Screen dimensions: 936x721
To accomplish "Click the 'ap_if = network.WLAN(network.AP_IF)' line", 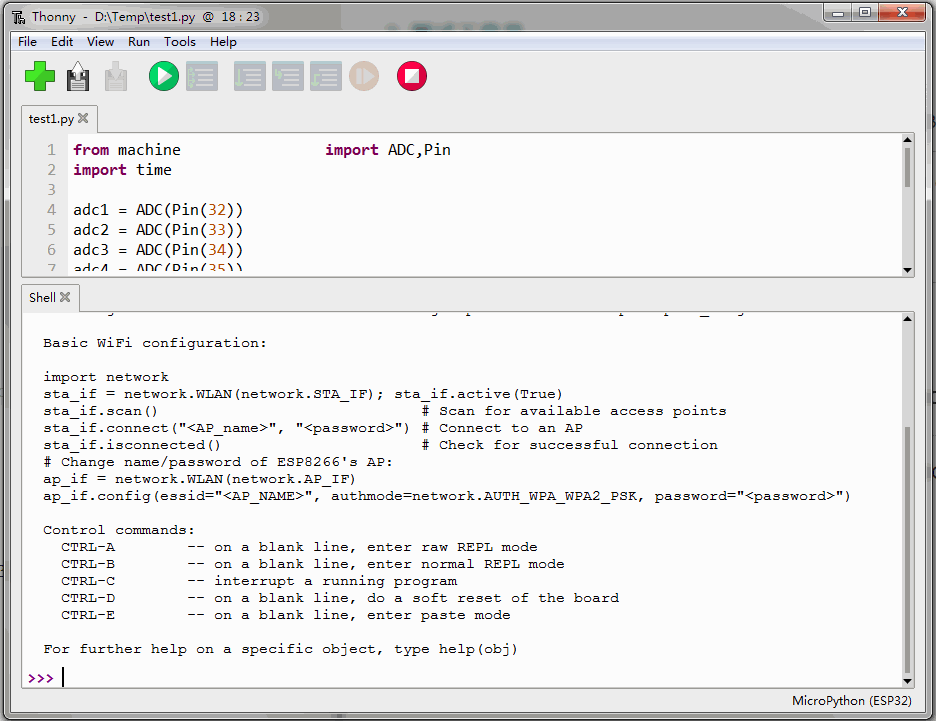I will (199, 479).
